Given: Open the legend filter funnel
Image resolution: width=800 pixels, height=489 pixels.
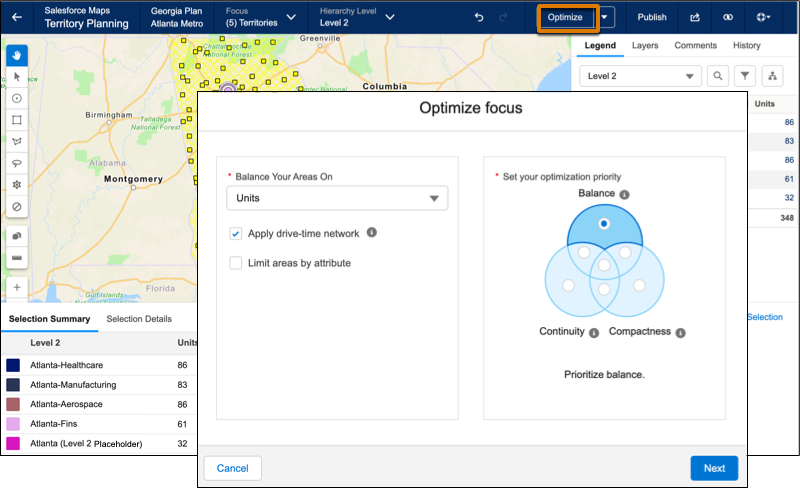Looking at the screenshot, I should point(745,76).
